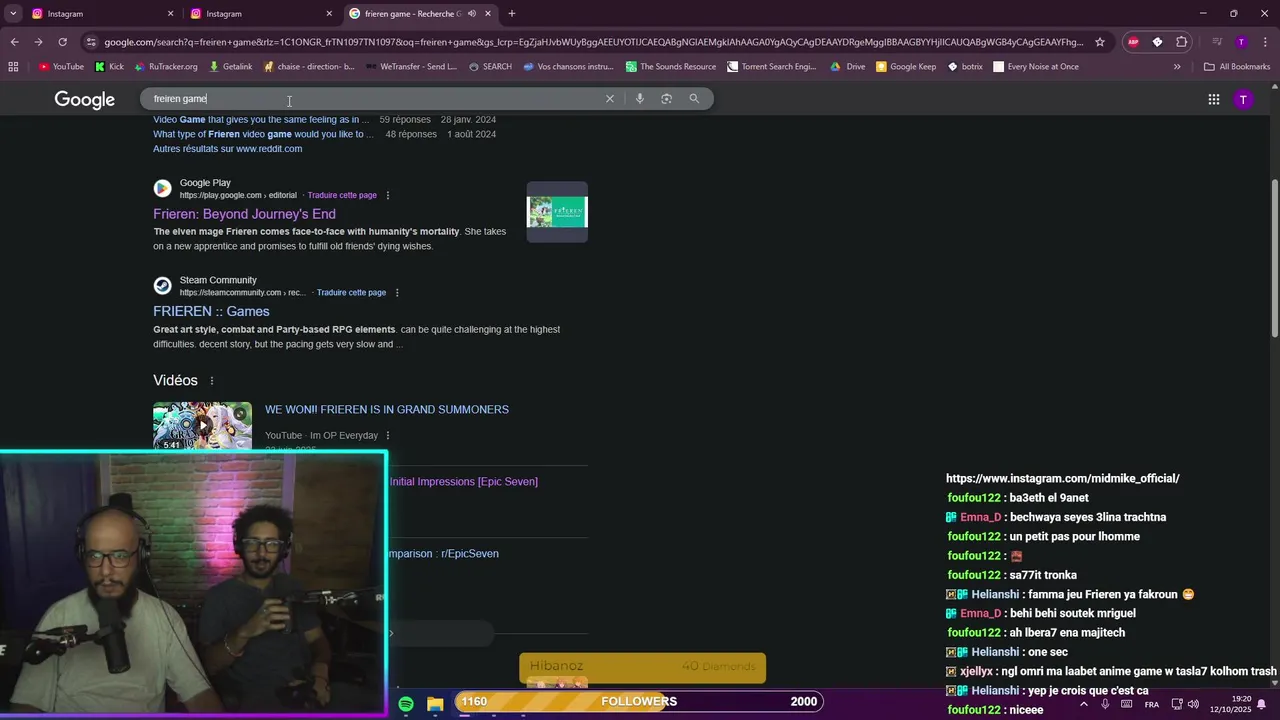This screenshot has width=1280, height=720.
Task: Mute the frieren game tab audio
Action: tap(471, 14)
